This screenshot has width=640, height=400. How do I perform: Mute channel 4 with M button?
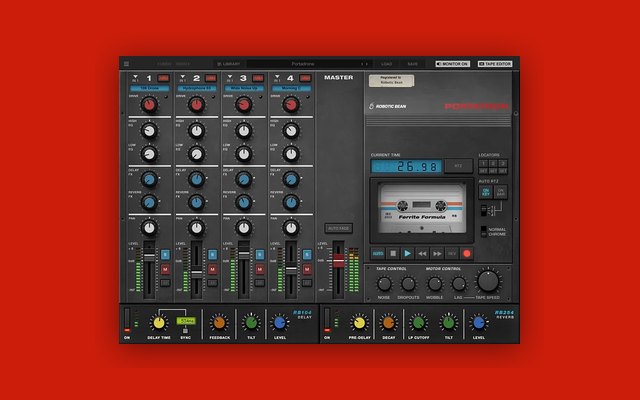307,269
